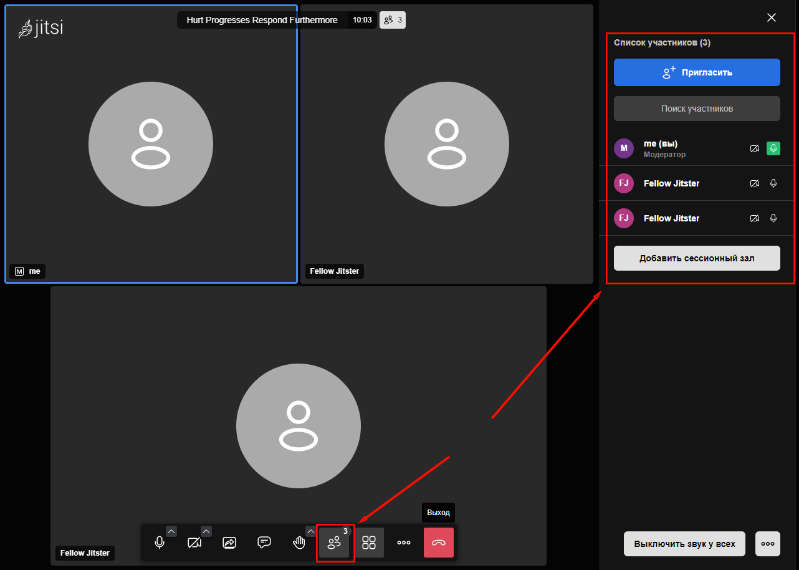The height and width of the screenshot is (570, 799).
Task: Click the green microphone icon for me
Action: tap(773, 148)
